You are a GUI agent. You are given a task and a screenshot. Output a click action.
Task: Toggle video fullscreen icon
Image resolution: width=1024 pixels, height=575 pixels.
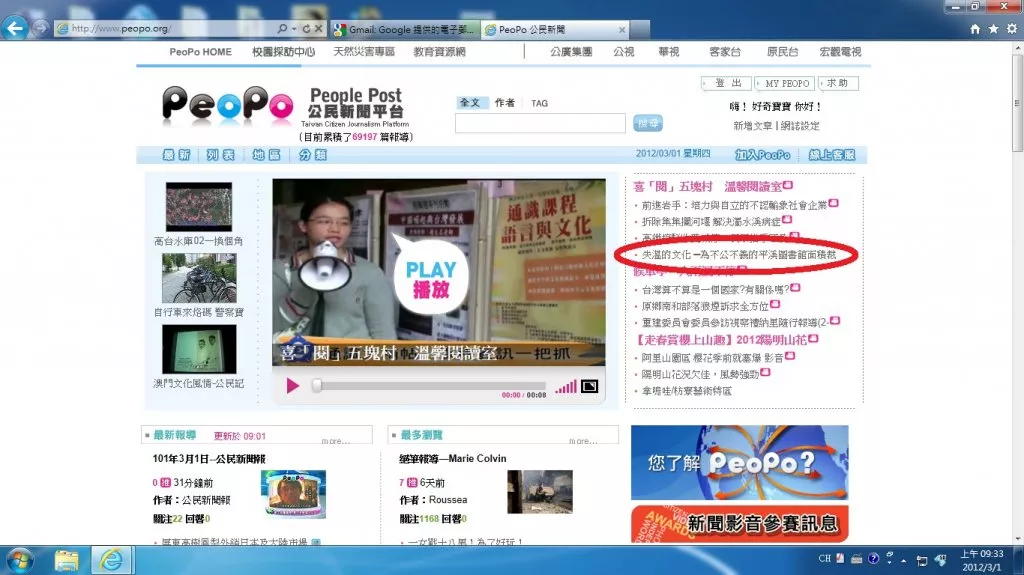[x=589, y=386]
